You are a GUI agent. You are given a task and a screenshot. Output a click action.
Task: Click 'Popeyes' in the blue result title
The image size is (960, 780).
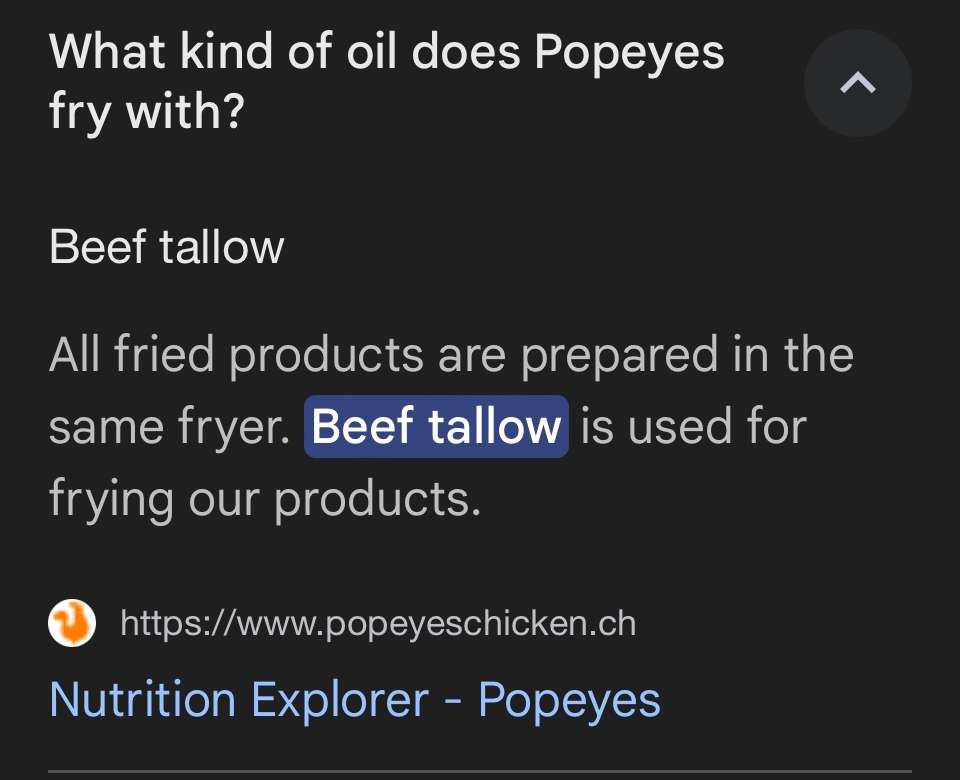tap(570, 699)
